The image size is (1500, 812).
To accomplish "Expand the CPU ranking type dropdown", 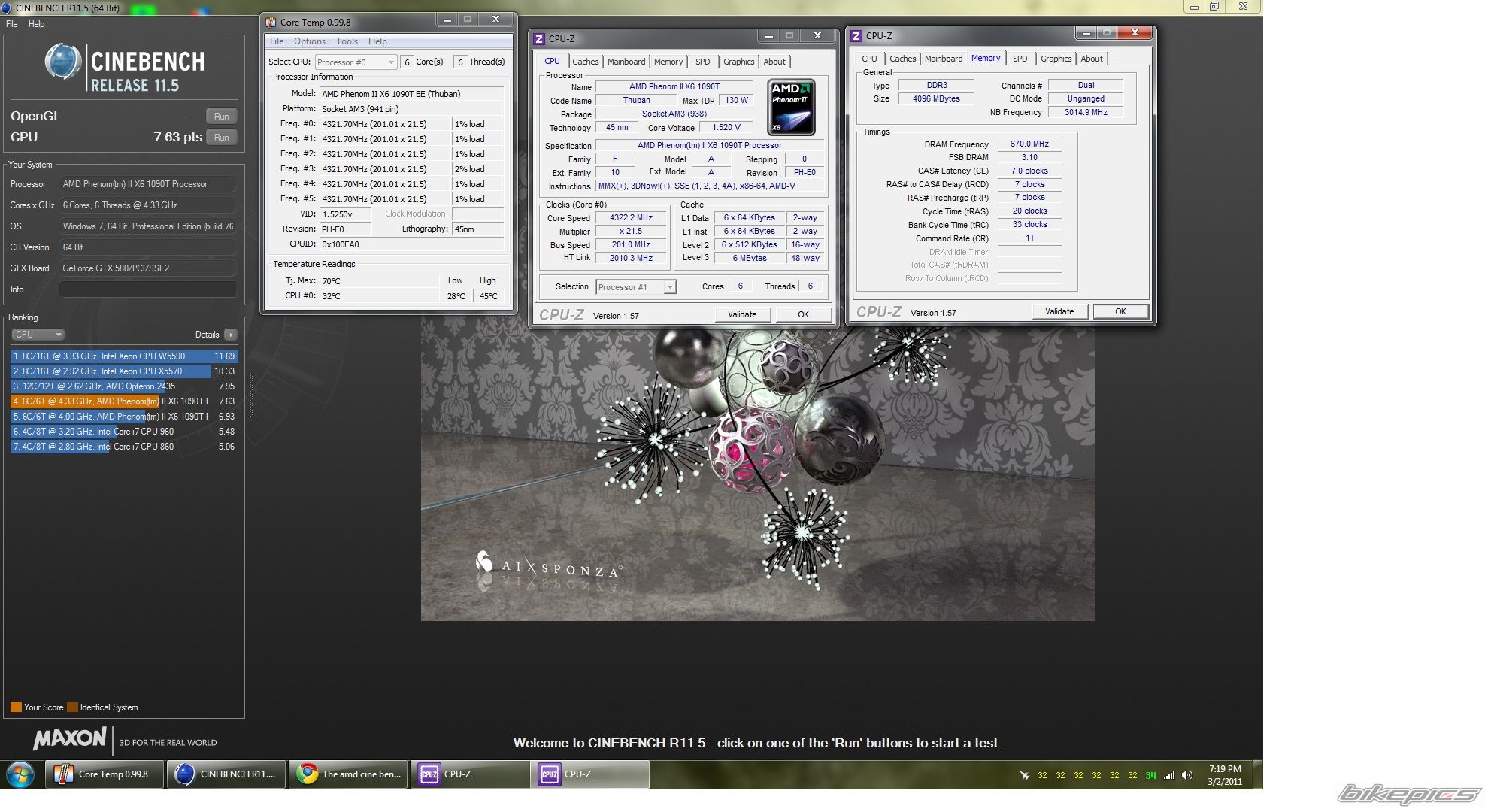I will click(x=38, y=335).
